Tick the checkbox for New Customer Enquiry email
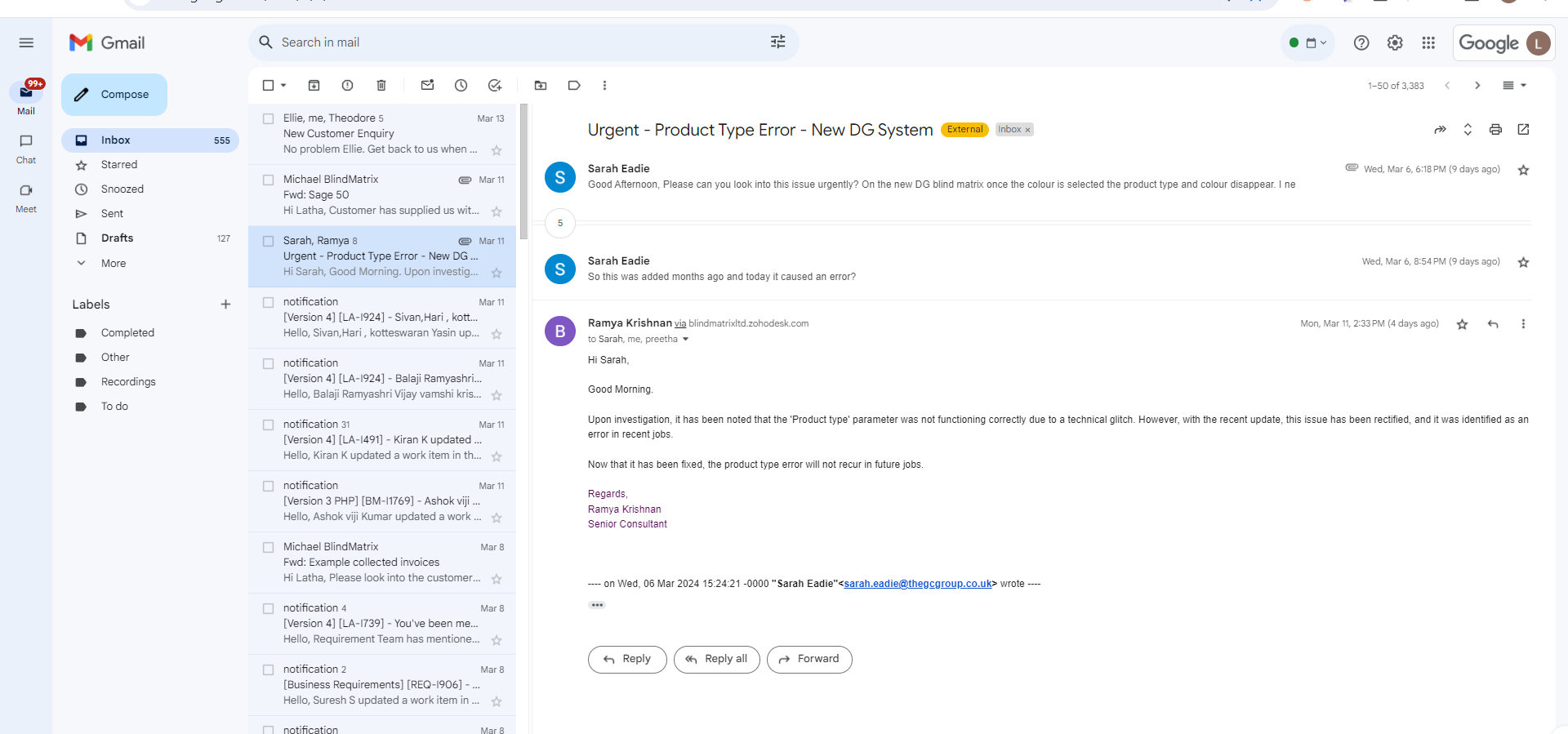Image resolution: width=1568 pixels, height=734 pixels. tap(268, 119)
